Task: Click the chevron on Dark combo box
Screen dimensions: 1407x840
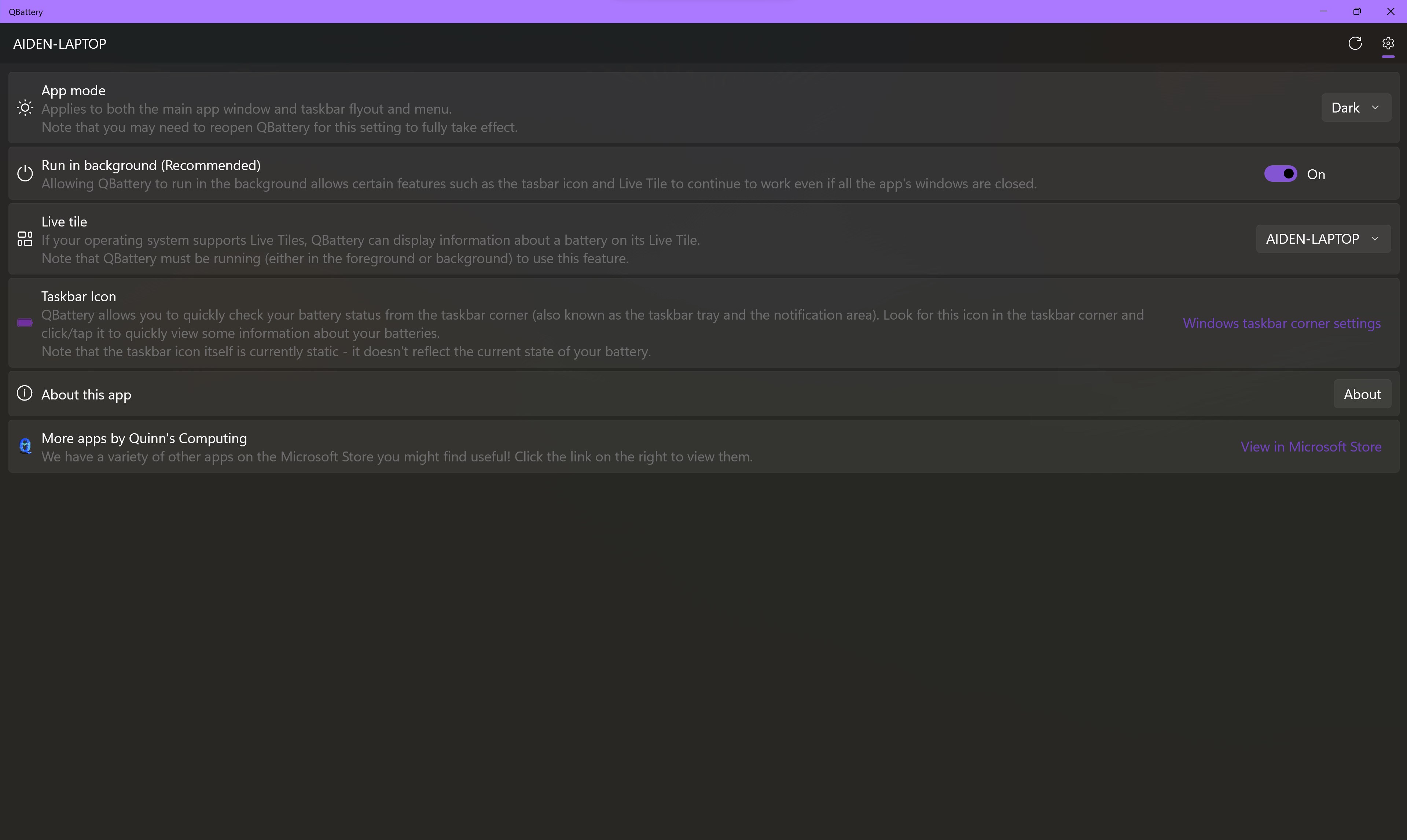Action: 1375,107
